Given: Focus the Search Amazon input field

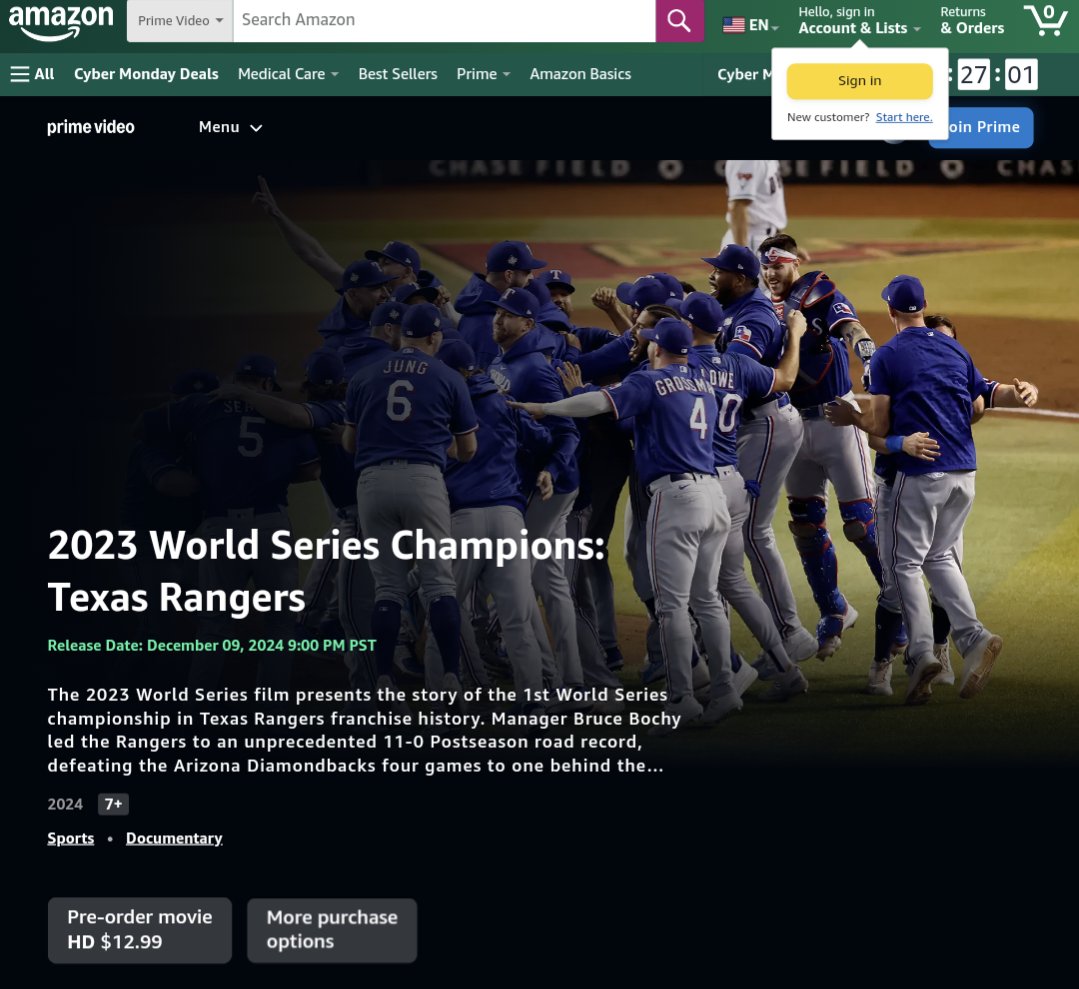Looking at the screenshot, I should click(x=444, y=21).
